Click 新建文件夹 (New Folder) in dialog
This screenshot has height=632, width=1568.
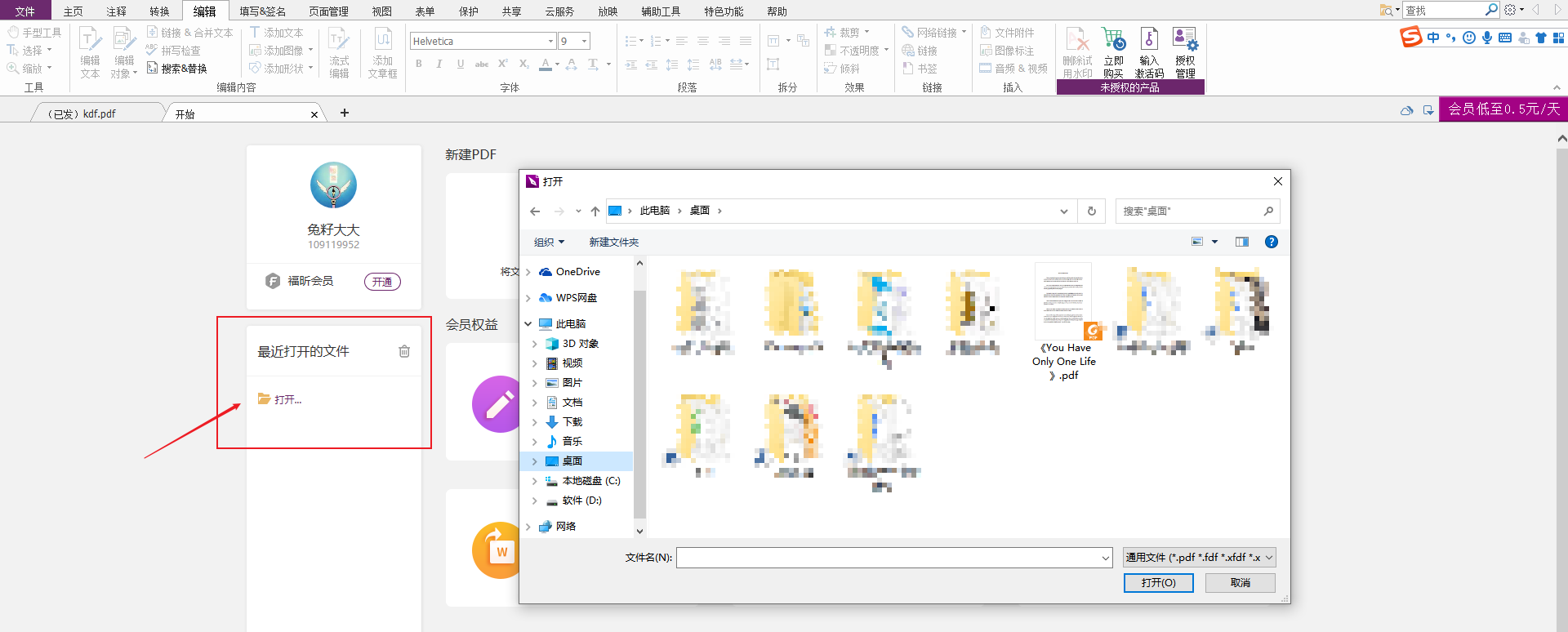click(x=614, y=243)
